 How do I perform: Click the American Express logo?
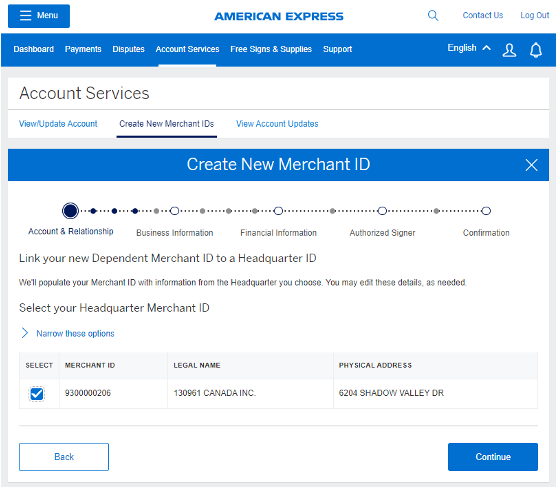point(279,16)
